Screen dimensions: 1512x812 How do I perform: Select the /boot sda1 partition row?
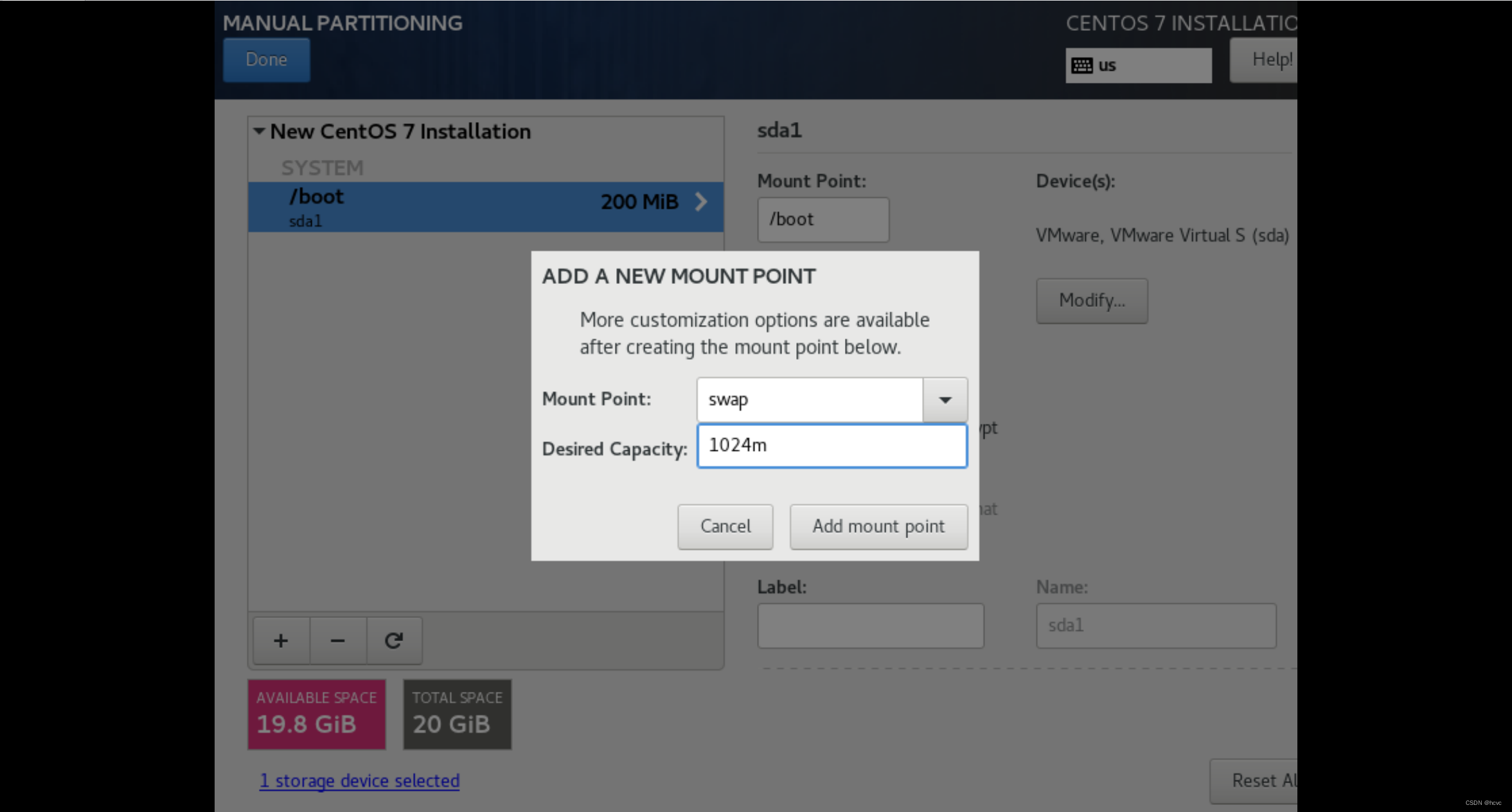coord(486,207)
